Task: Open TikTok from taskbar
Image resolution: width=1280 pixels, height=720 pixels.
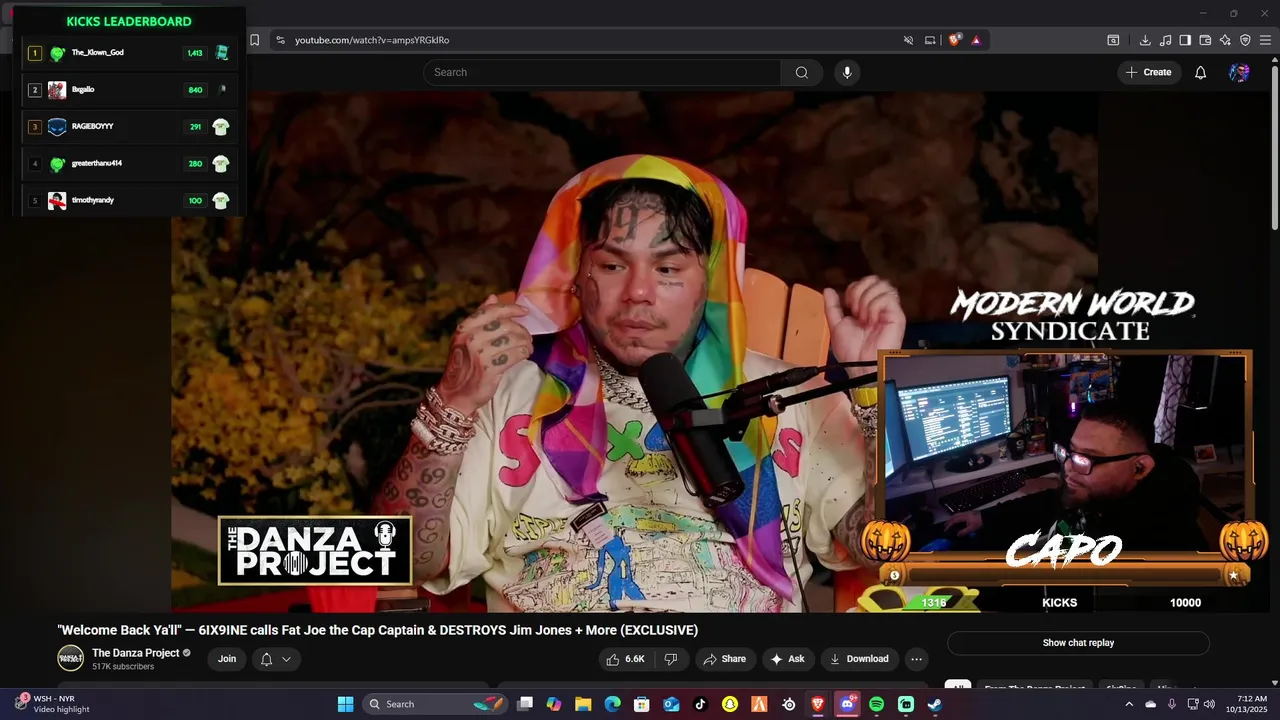Action: coord(700,704)
